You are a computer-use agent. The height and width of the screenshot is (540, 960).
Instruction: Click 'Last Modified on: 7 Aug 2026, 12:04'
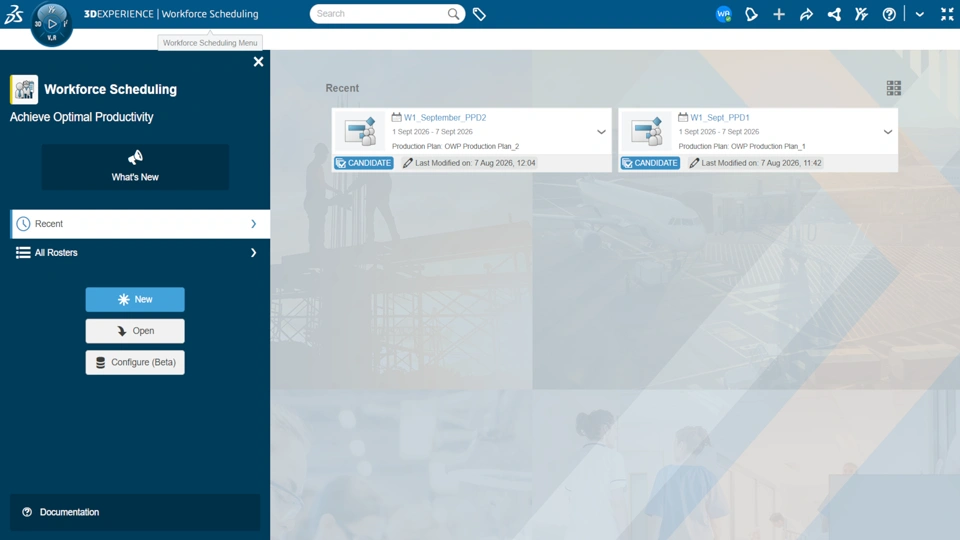pos(475,163)
